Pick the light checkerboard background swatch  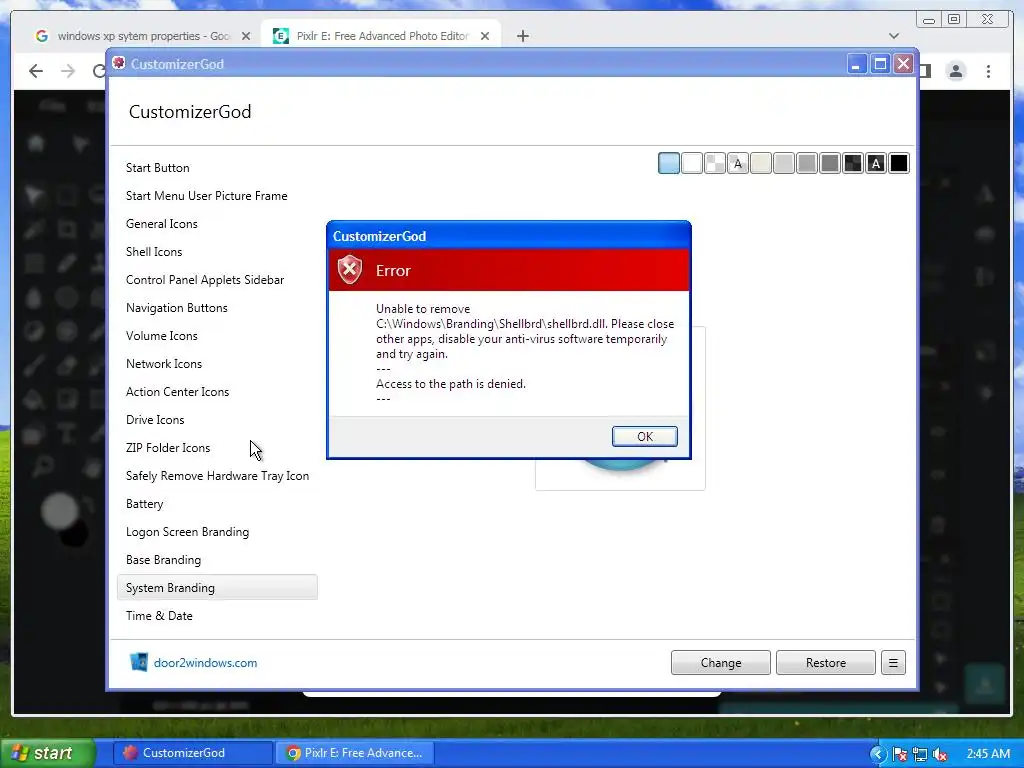coord(714,163)
